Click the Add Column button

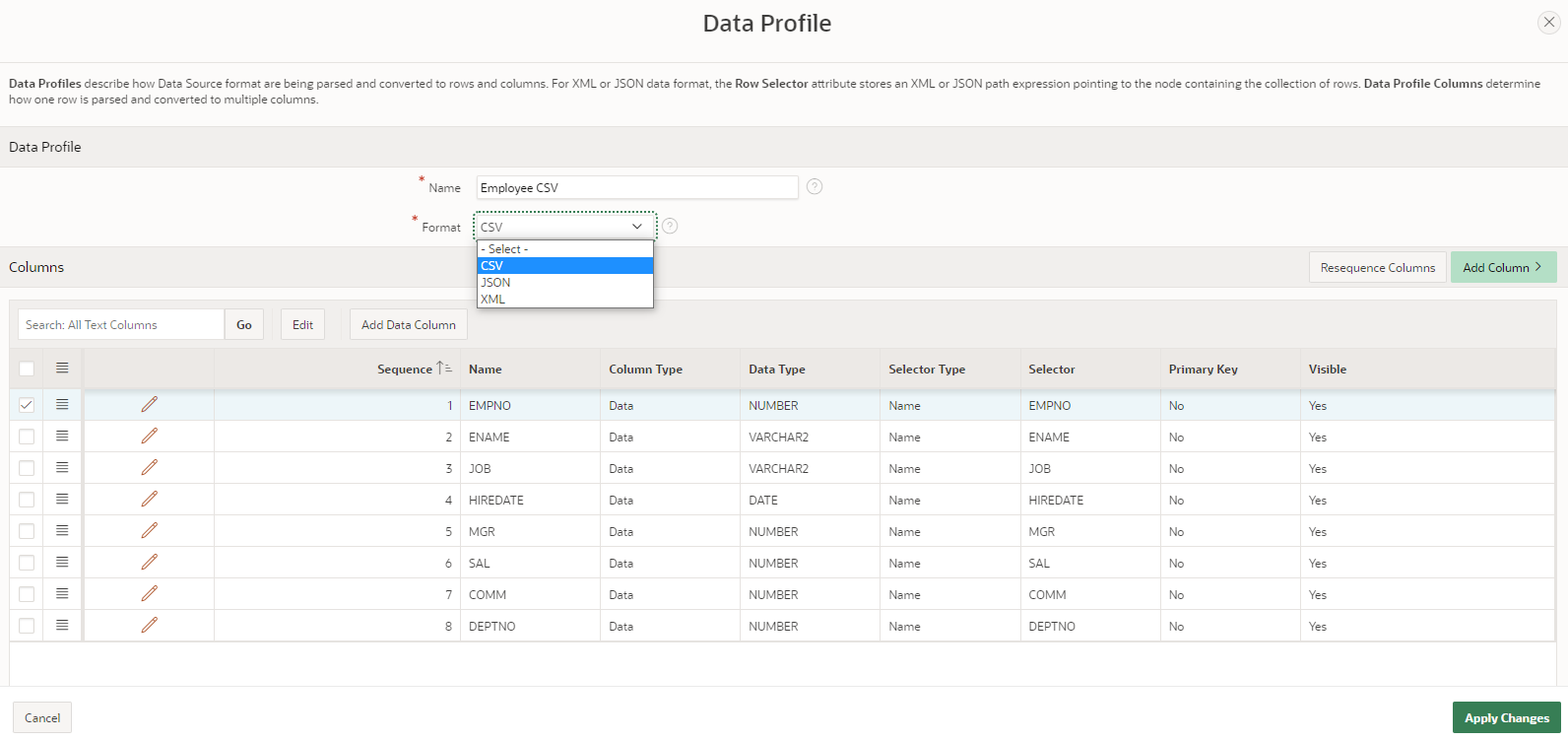pyautogui.click(x=1503, y=267)
